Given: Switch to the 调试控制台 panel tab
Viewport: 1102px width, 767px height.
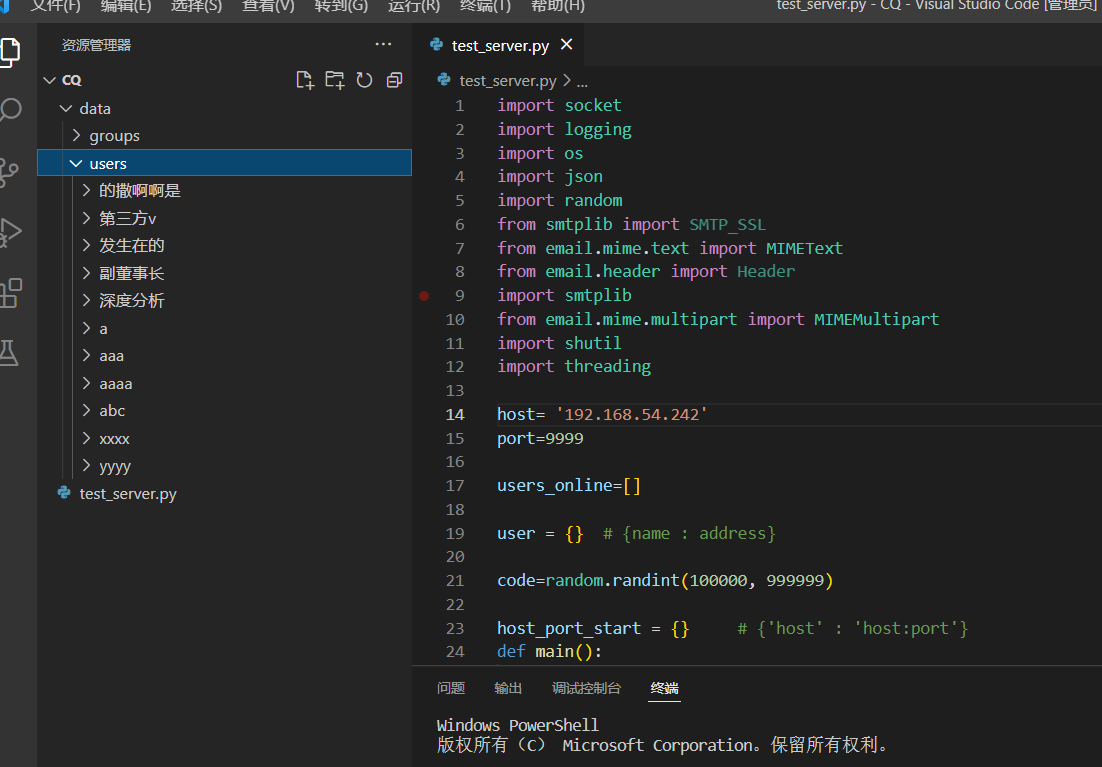Looking at the screenshot, I should 586,688.
